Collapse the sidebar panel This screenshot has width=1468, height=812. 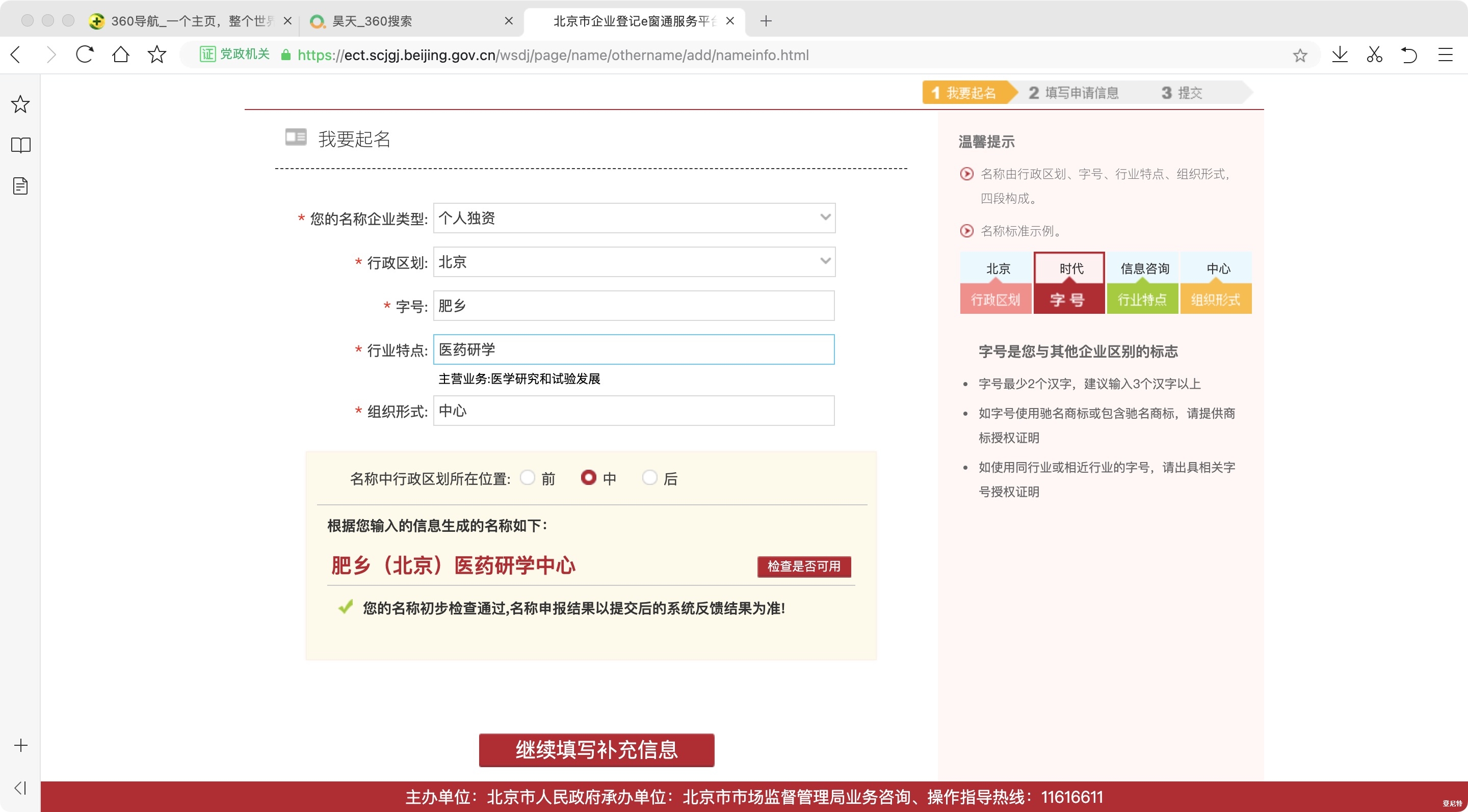click(x=20, y=788)
